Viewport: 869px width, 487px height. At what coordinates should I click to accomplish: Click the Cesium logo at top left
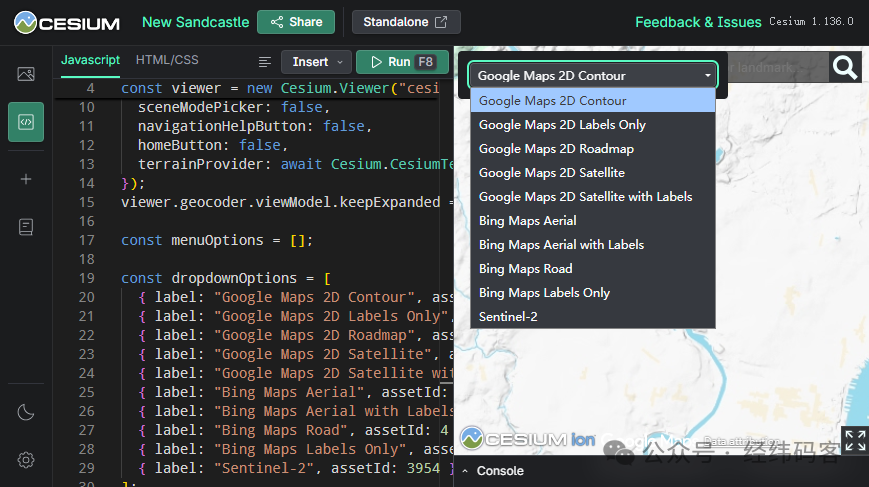tap(67, 22)
